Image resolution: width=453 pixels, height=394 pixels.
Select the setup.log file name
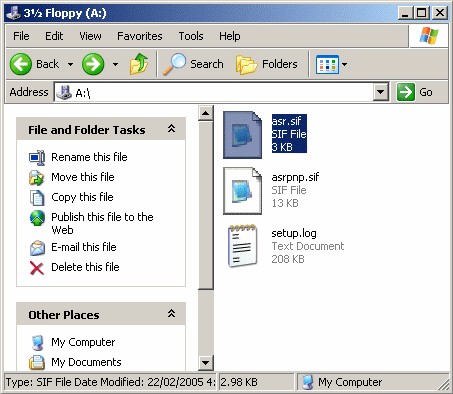coord(294,233)
